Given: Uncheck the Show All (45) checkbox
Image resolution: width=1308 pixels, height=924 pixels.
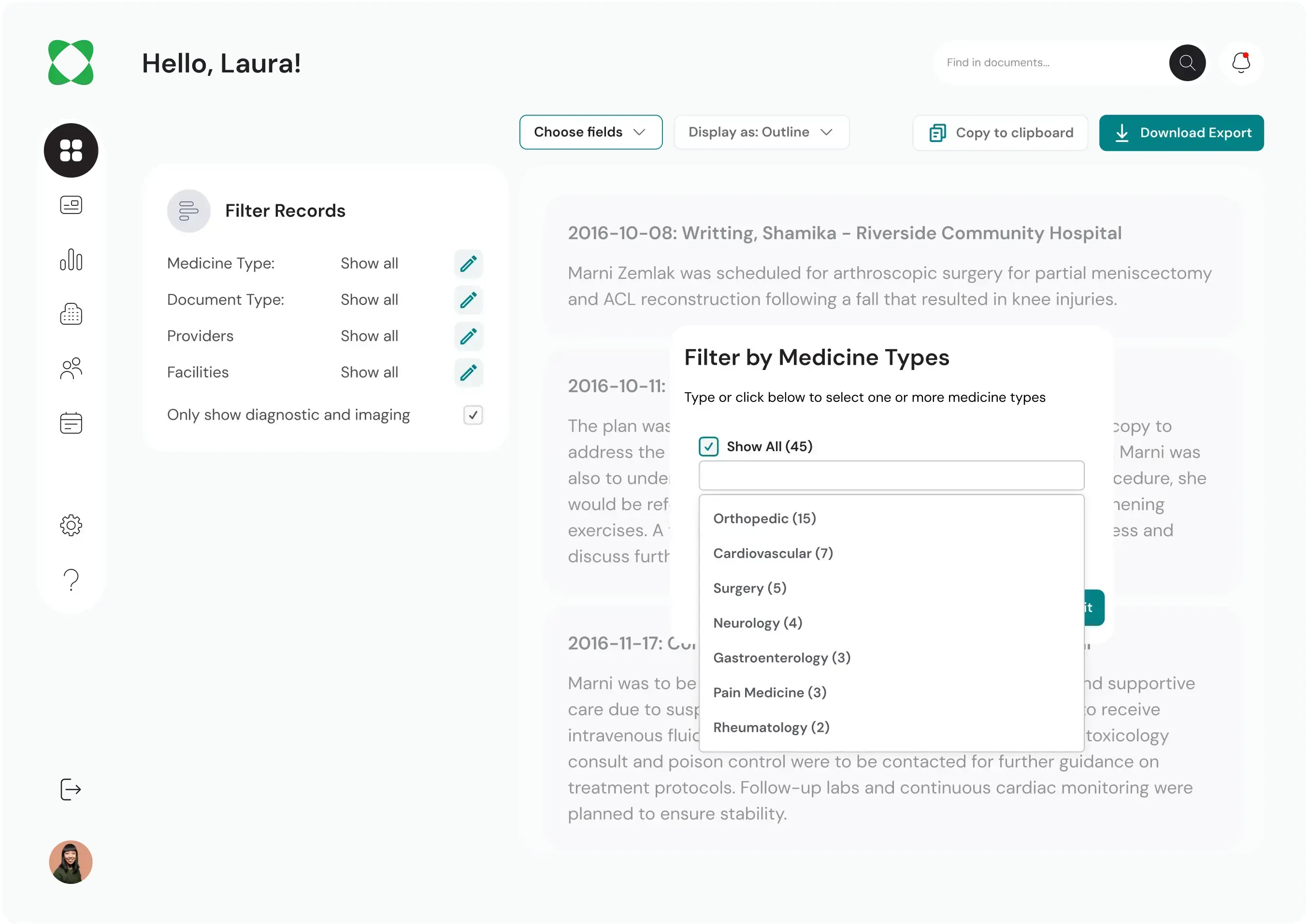Looking at the screenshot, I should (708, 446).
